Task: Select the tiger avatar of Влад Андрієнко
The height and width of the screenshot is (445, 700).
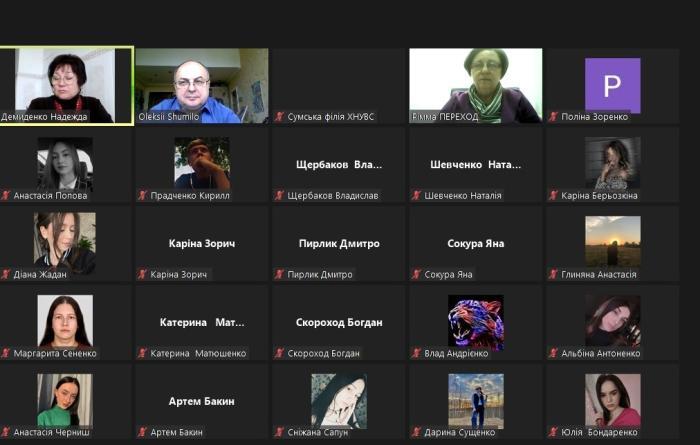Action: point(476,321)
